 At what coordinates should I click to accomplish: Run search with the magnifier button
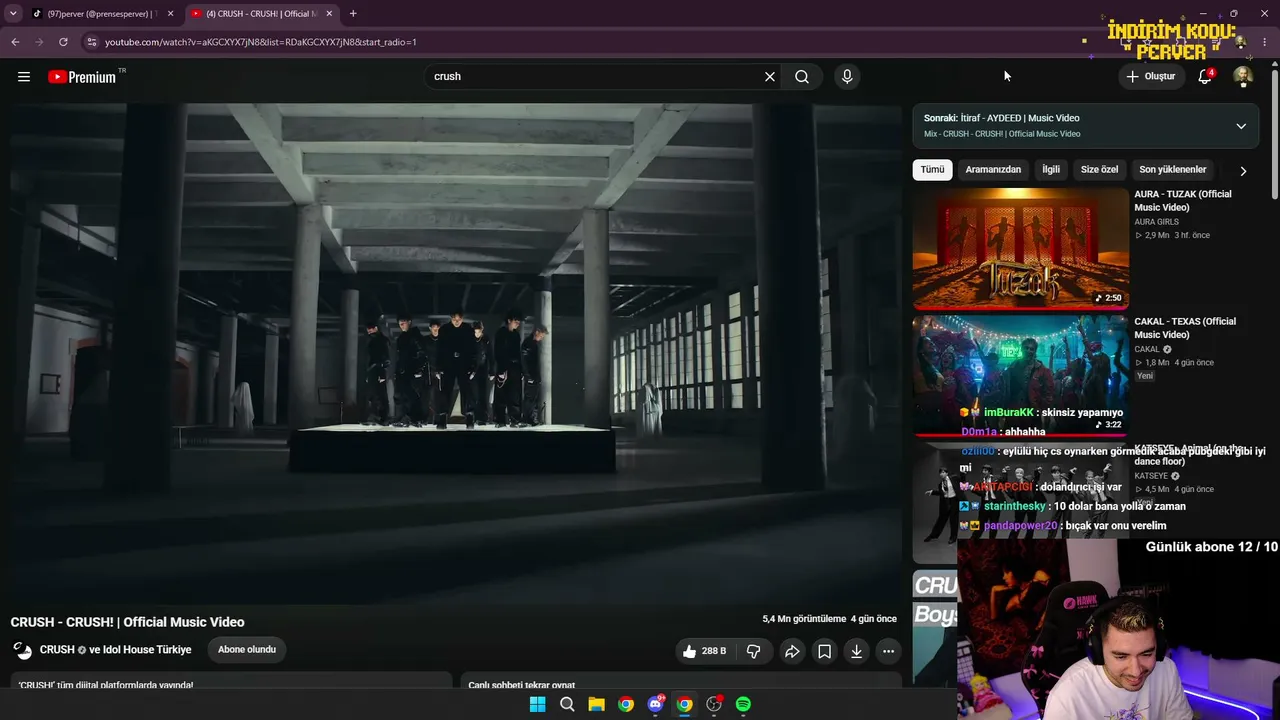pos(802,76)
